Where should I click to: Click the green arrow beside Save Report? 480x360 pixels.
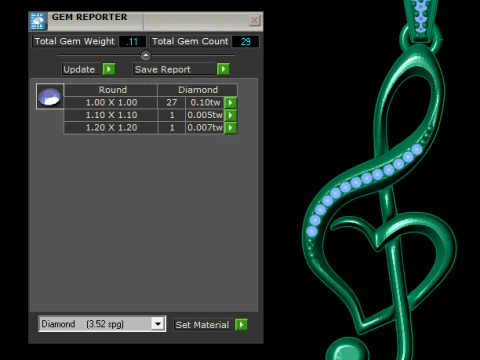223,69
